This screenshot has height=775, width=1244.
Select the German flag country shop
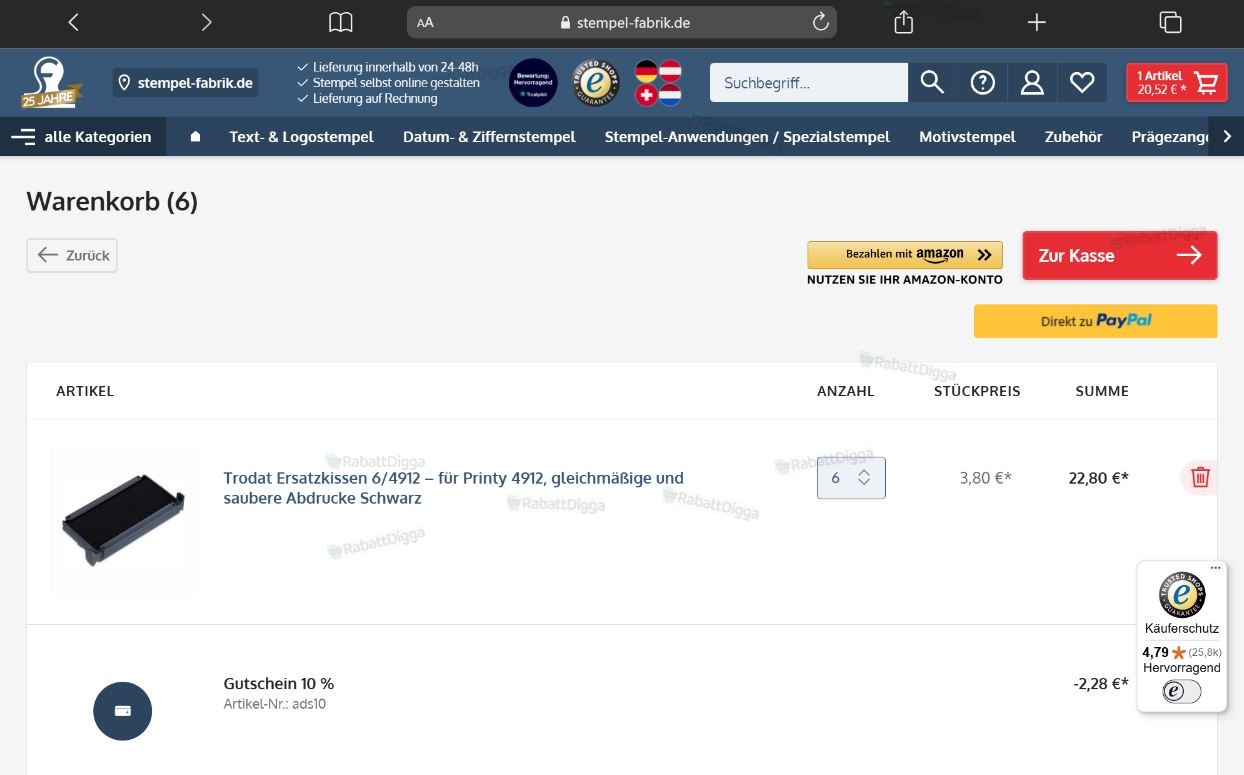point(646,70)
